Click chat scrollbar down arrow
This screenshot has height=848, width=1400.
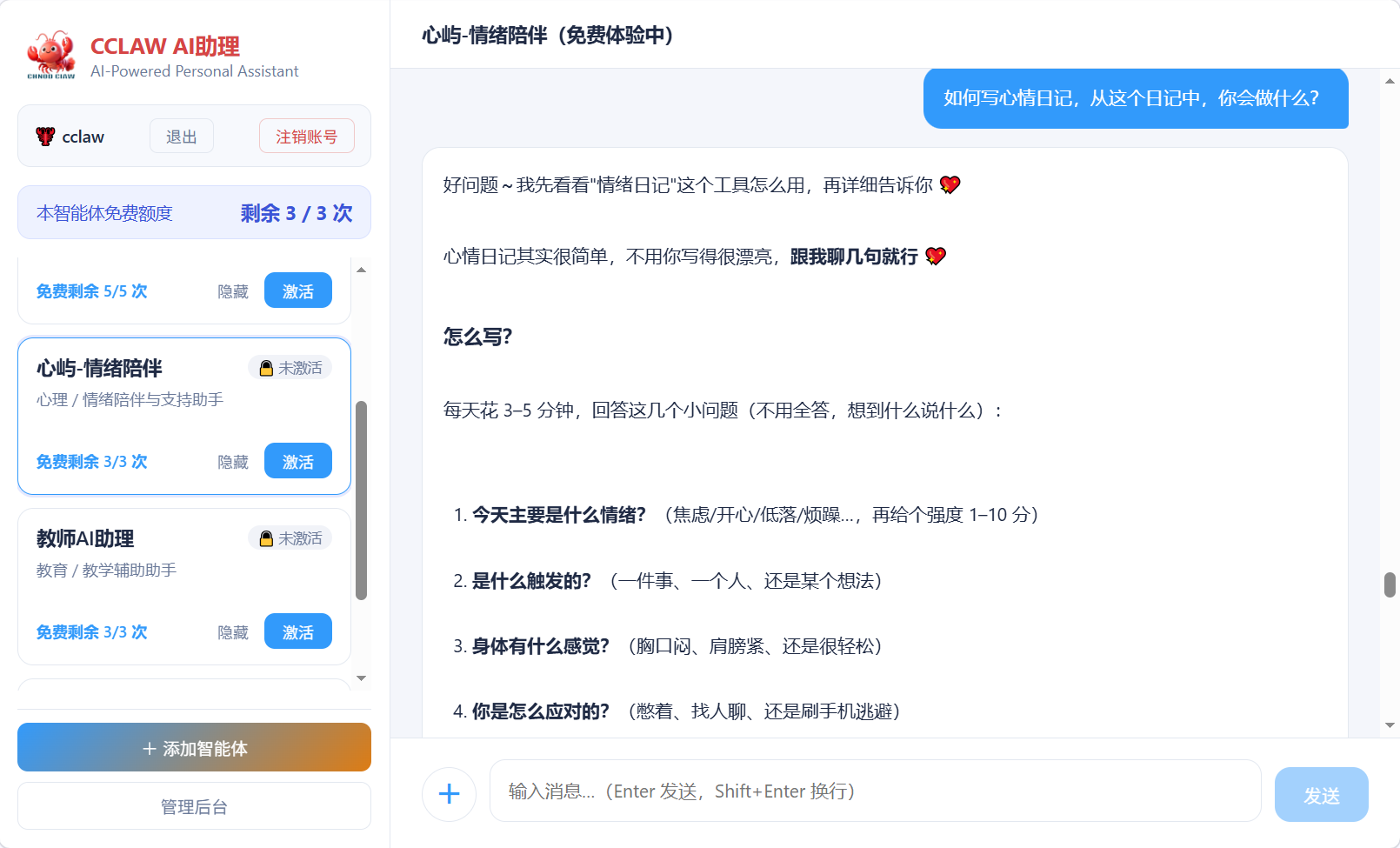click(1390, 724)
